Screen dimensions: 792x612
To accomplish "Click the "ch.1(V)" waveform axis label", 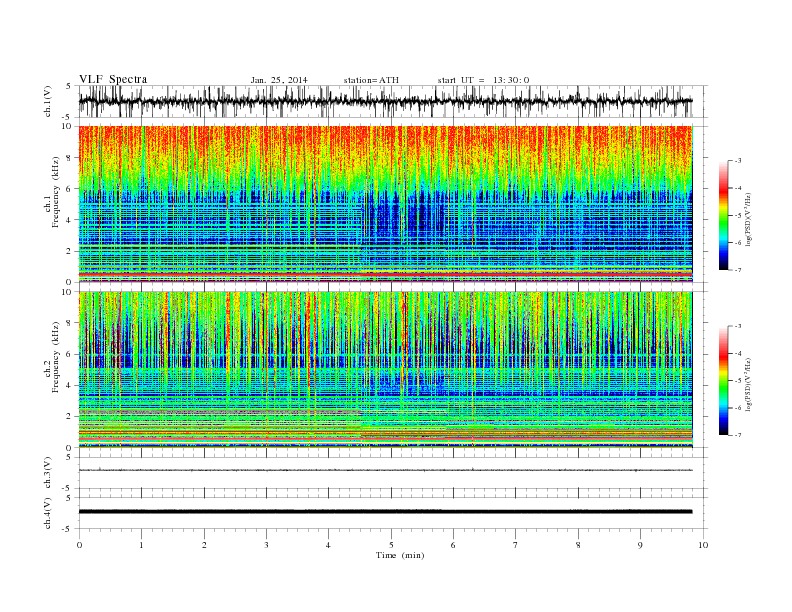I will pos(48,101).
